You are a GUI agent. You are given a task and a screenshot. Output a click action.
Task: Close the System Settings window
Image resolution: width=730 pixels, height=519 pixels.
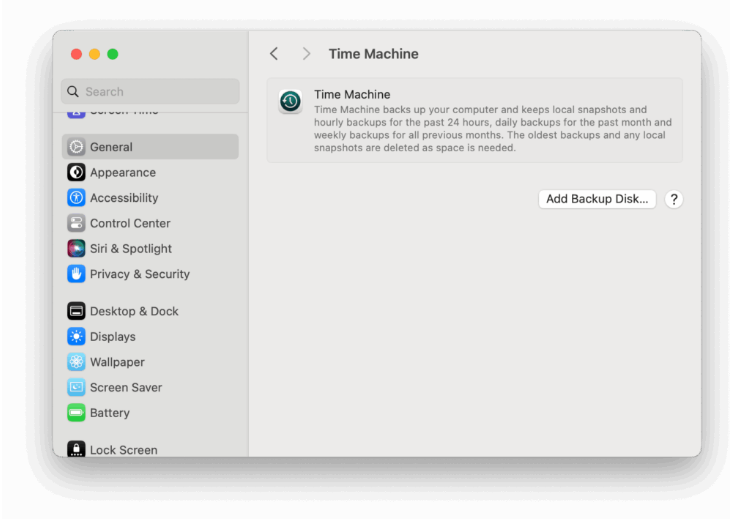click(76, 54)
